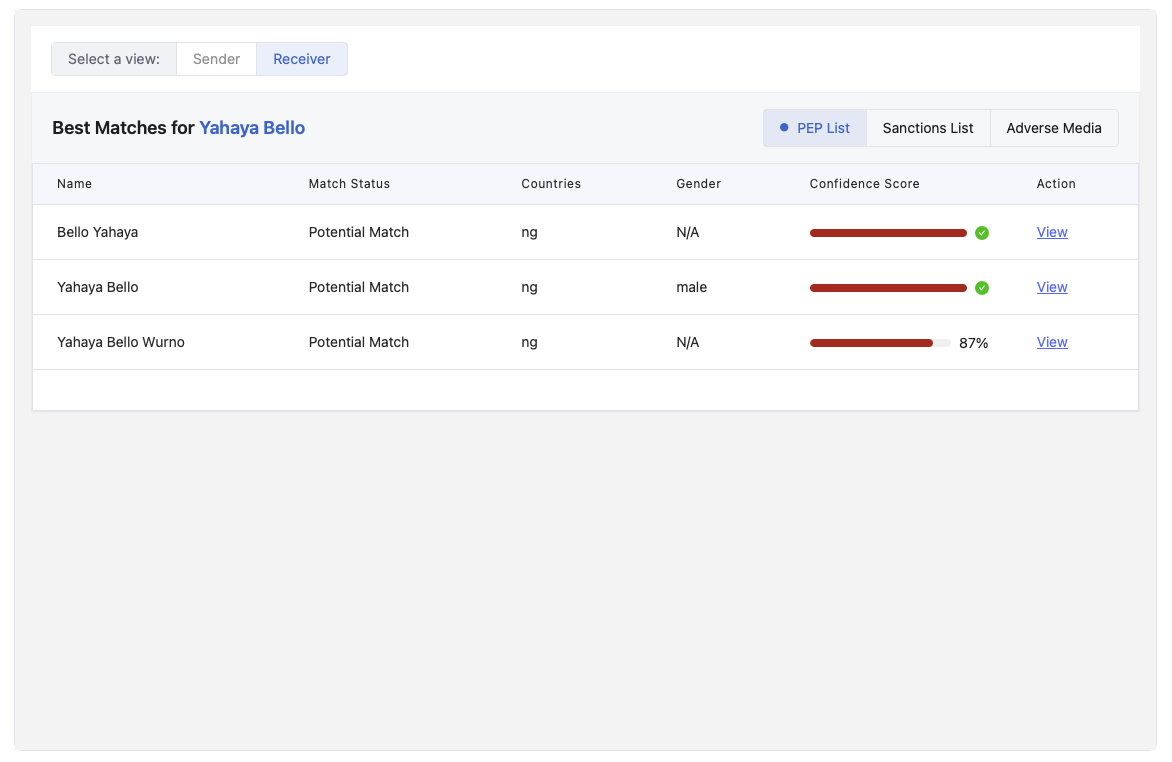Switch to the Sender view
This screenshot has height=762, width=1172.
click(216, 59)
